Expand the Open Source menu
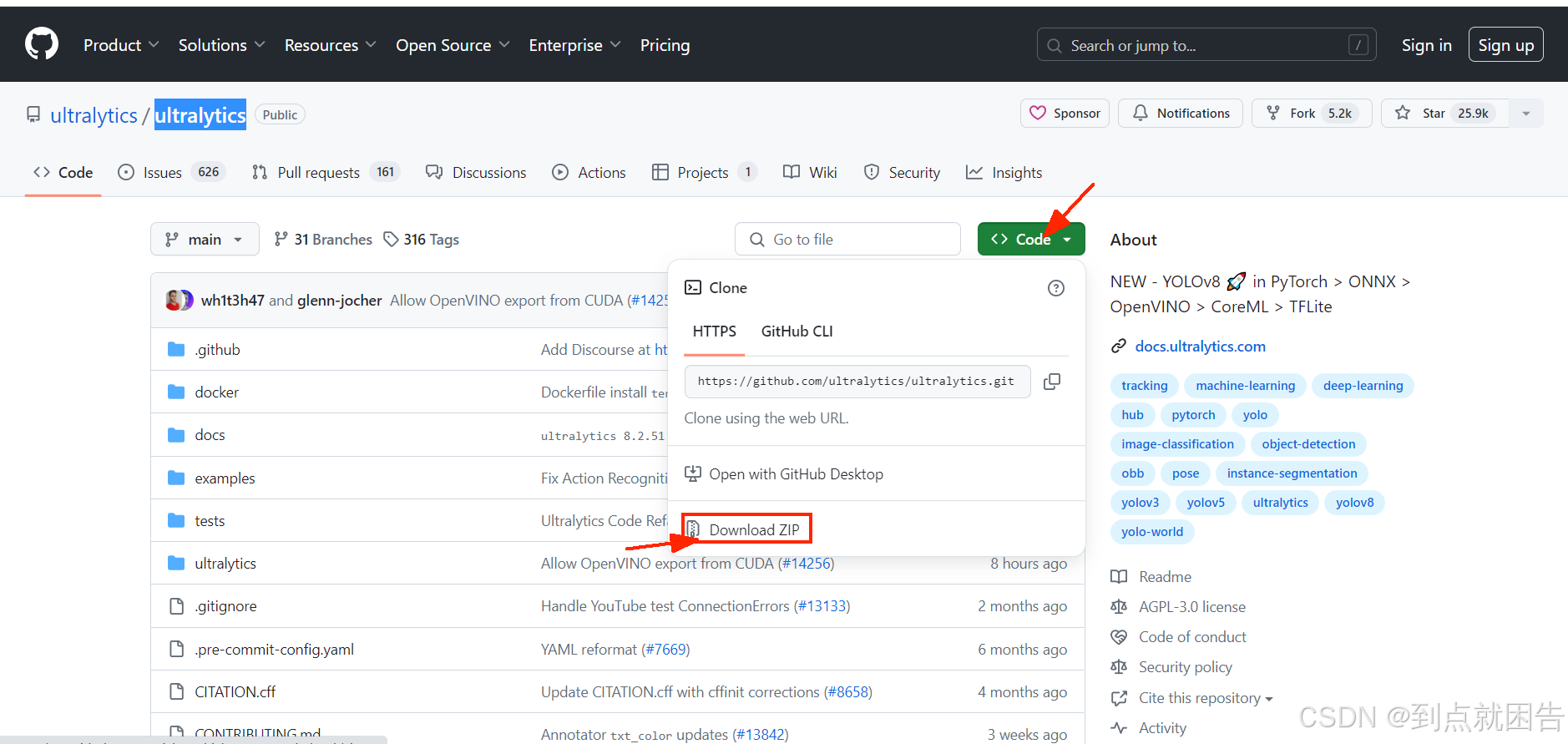1568x744 pixels. (453, 45)
